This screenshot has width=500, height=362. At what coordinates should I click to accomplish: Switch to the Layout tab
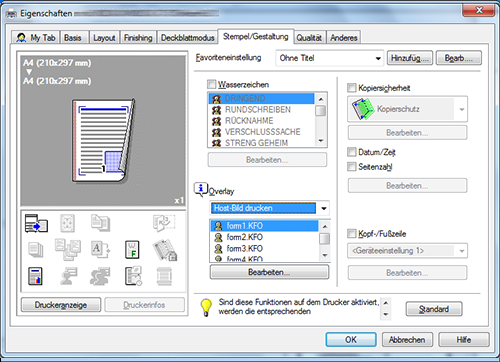click(104, 38)
